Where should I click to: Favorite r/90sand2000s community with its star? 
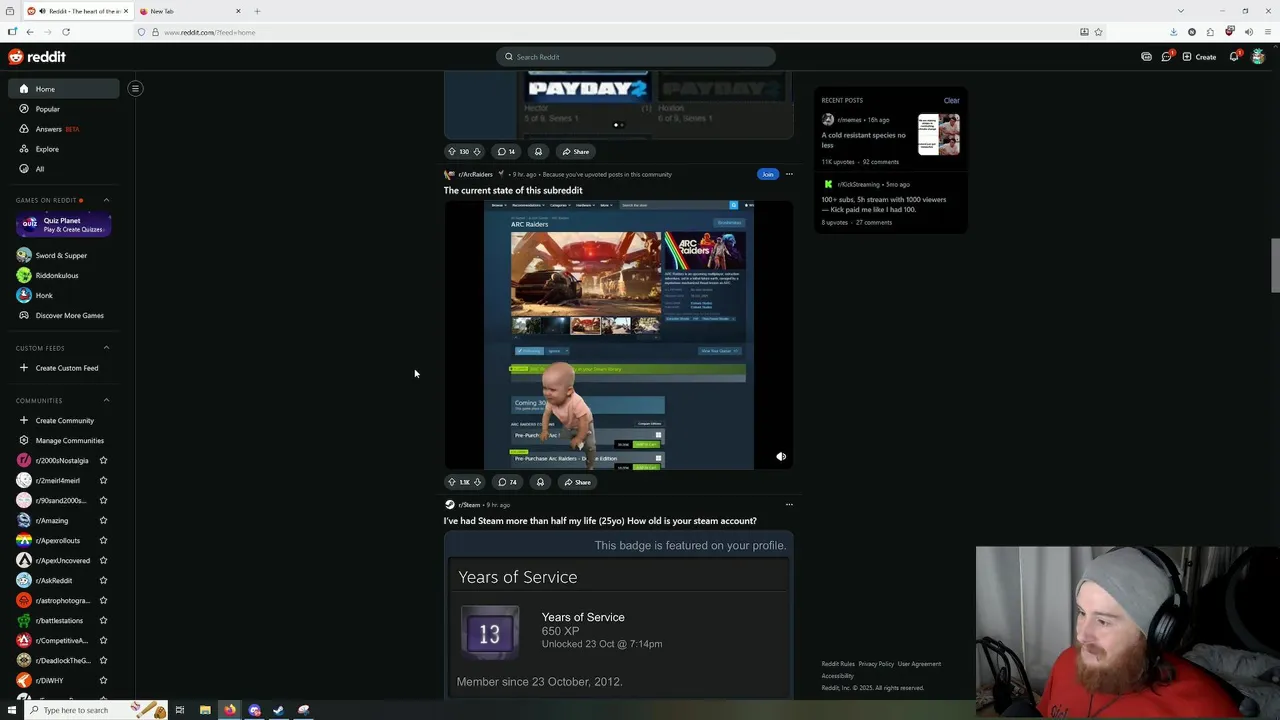[x=103, y=500]
